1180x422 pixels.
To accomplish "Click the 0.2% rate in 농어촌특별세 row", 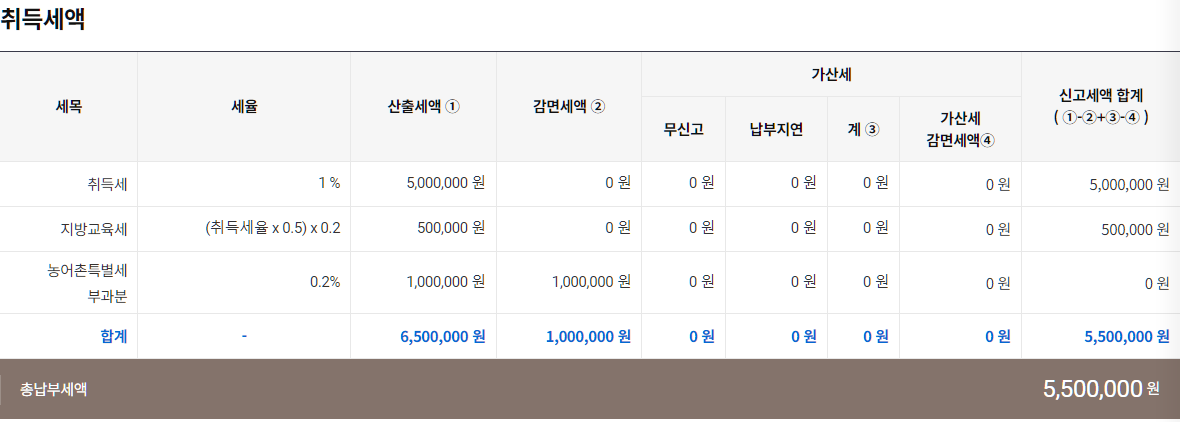I will point(325,282).
